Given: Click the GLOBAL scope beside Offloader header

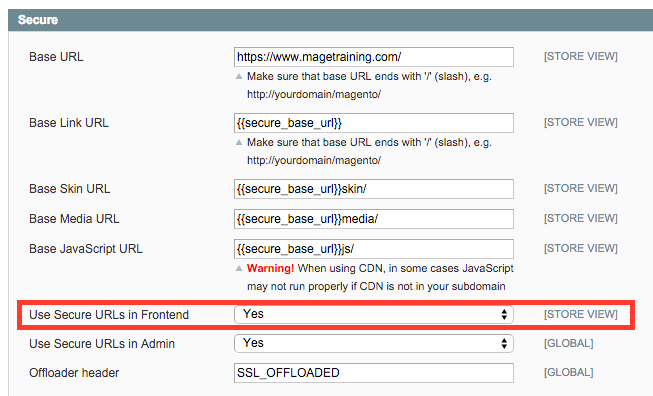Looking at the screenshot, I should tap(568, 372).
